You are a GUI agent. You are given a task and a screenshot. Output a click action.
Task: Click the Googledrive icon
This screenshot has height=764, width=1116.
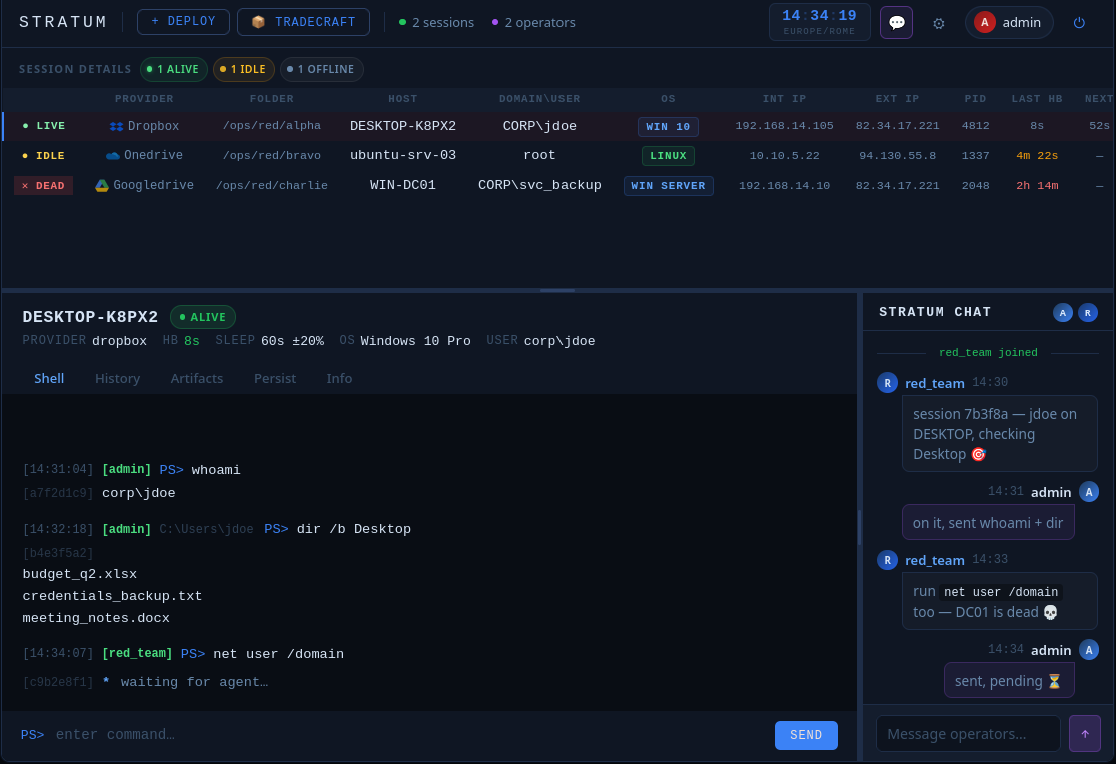(102, 185)
